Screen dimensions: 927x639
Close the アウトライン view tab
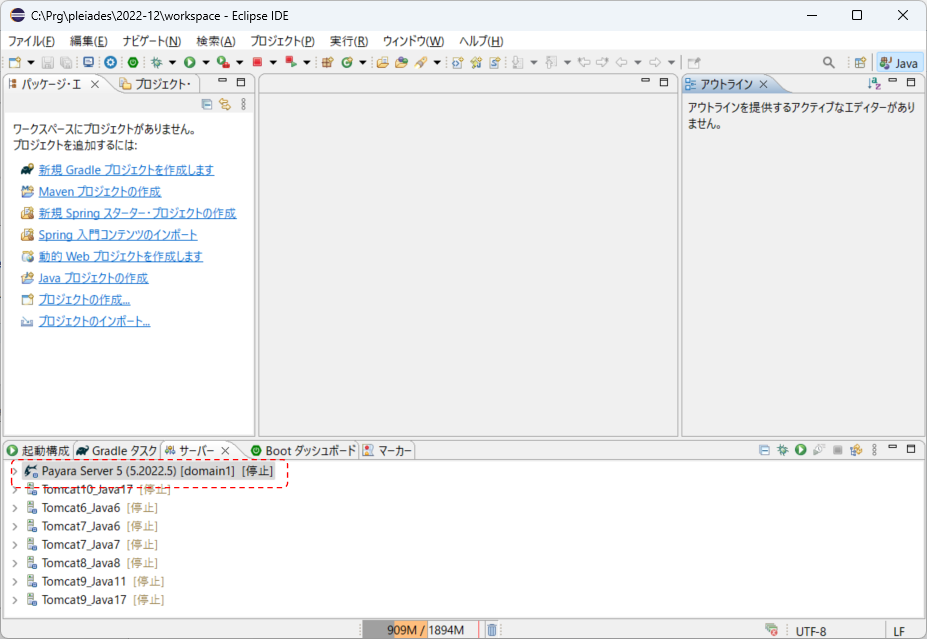coord(763,84)
